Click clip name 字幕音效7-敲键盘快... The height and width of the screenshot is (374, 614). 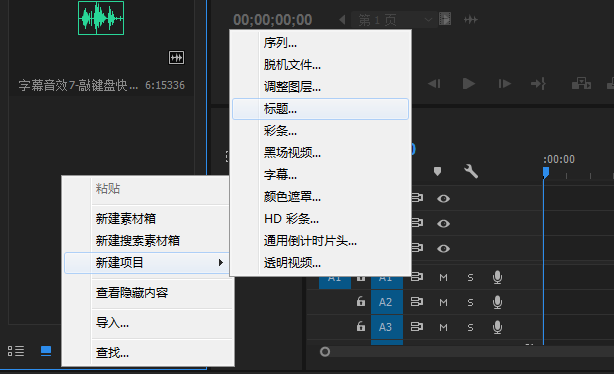click(78, 85)
